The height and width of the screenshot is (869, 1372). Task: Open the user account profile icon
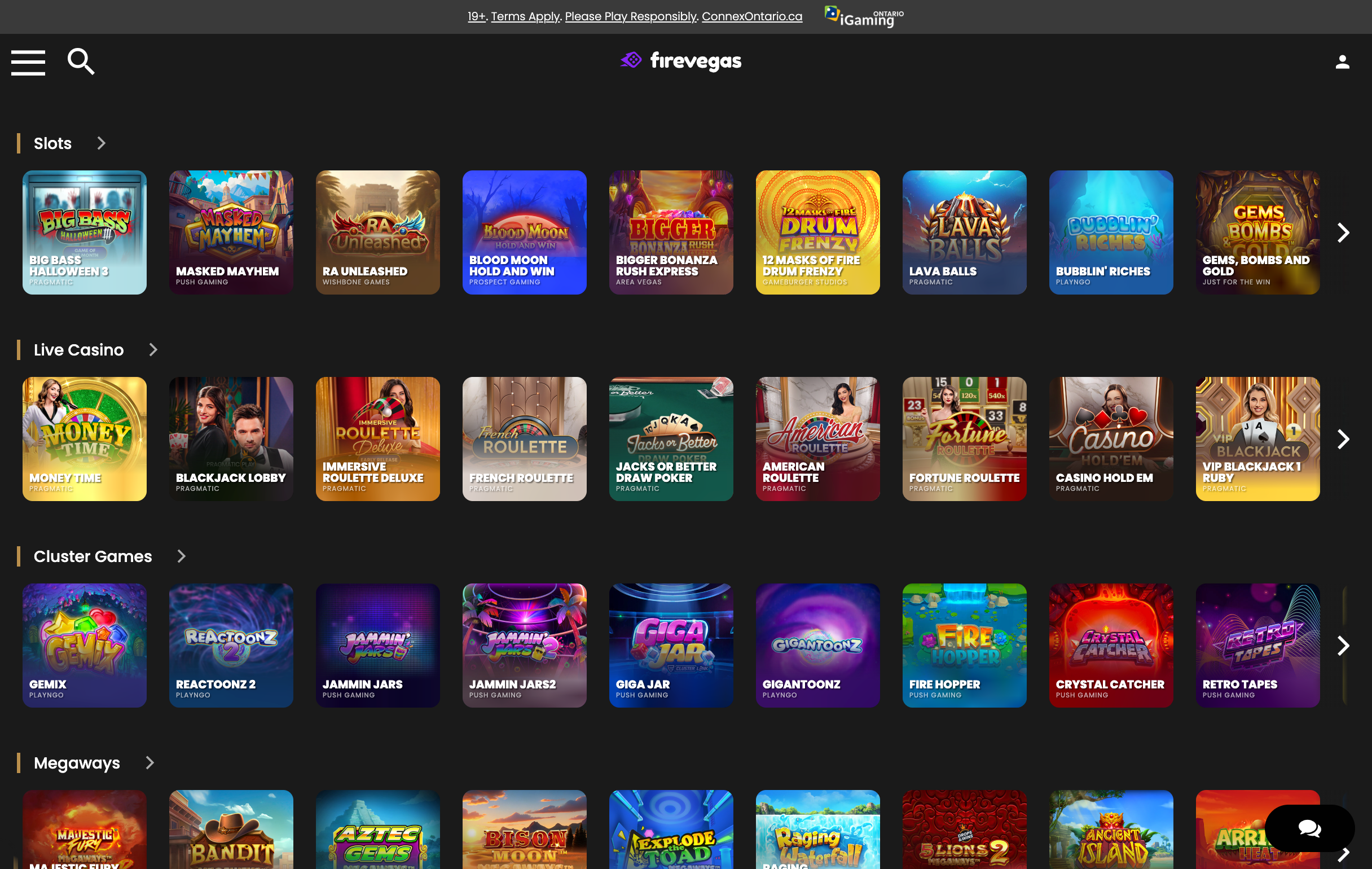tap(1342, 62)
